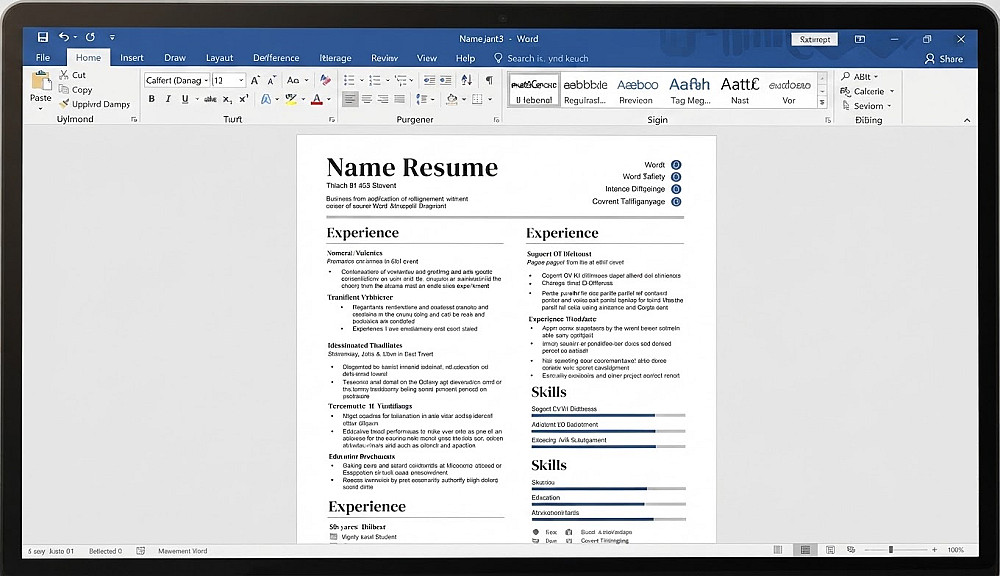
Task: Click the Cut scissors icon
Action: 64,75
